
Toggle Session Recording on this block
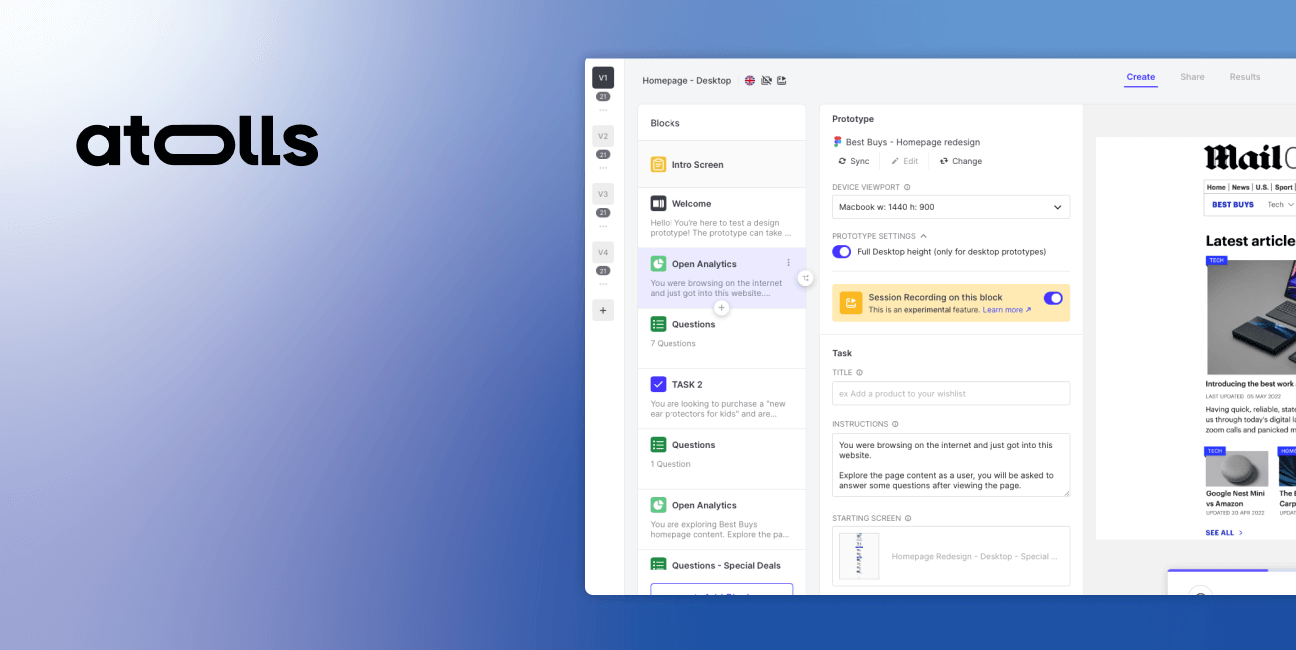point(1053,298)
